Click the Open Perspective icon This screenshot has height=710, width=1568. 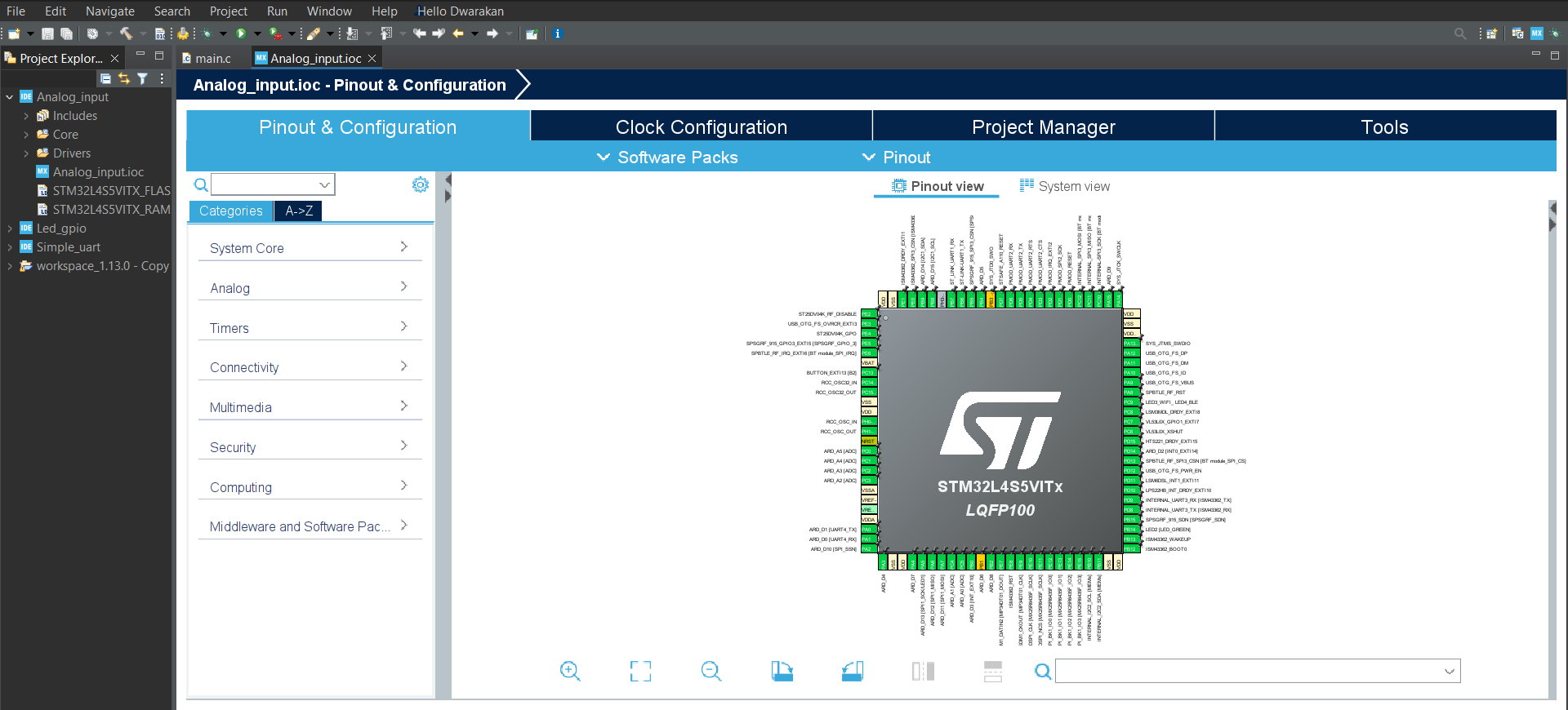pyautogui.click(x=1492, y=33)
